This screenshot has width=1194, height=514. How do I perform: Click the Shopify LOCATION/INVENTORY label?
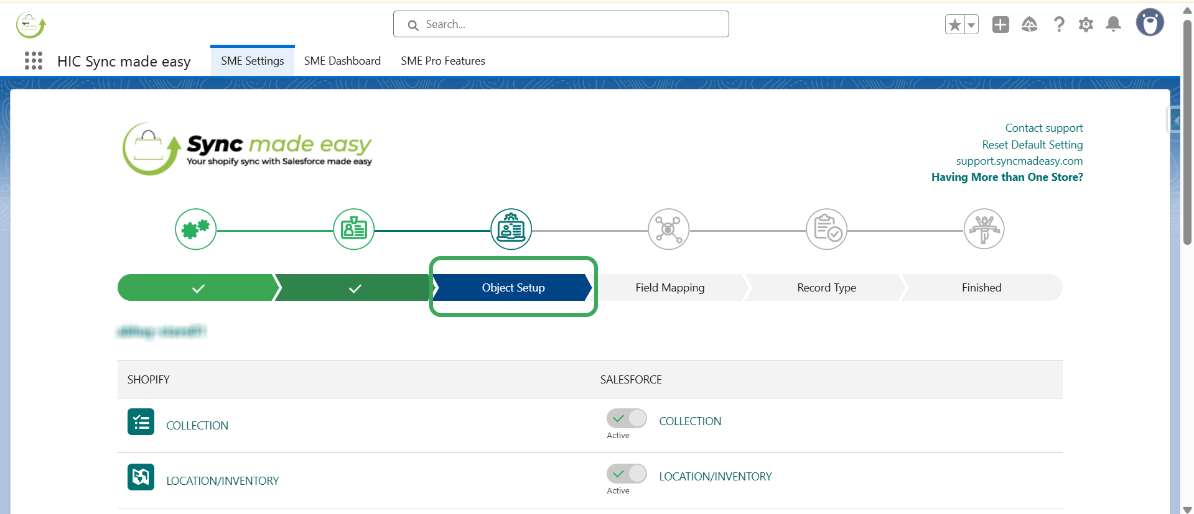coord(222,481)
